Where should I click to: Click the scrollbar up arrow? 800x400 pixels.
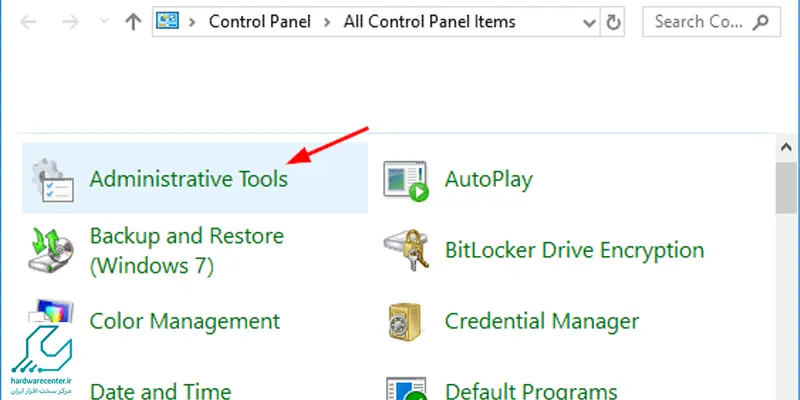[x=787, y=147]
